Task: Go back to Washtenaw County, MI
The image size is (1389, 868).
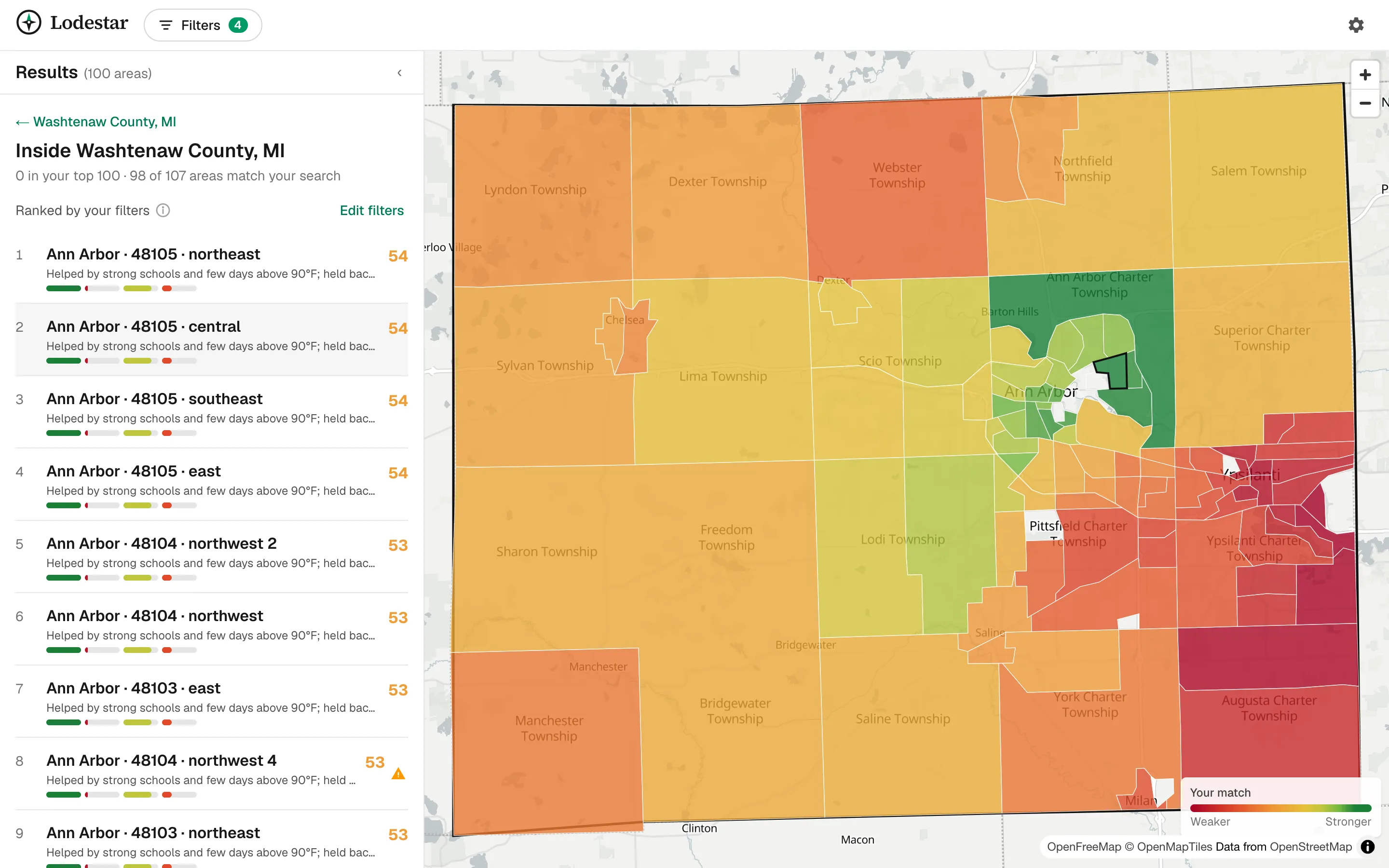Action: 96,122
